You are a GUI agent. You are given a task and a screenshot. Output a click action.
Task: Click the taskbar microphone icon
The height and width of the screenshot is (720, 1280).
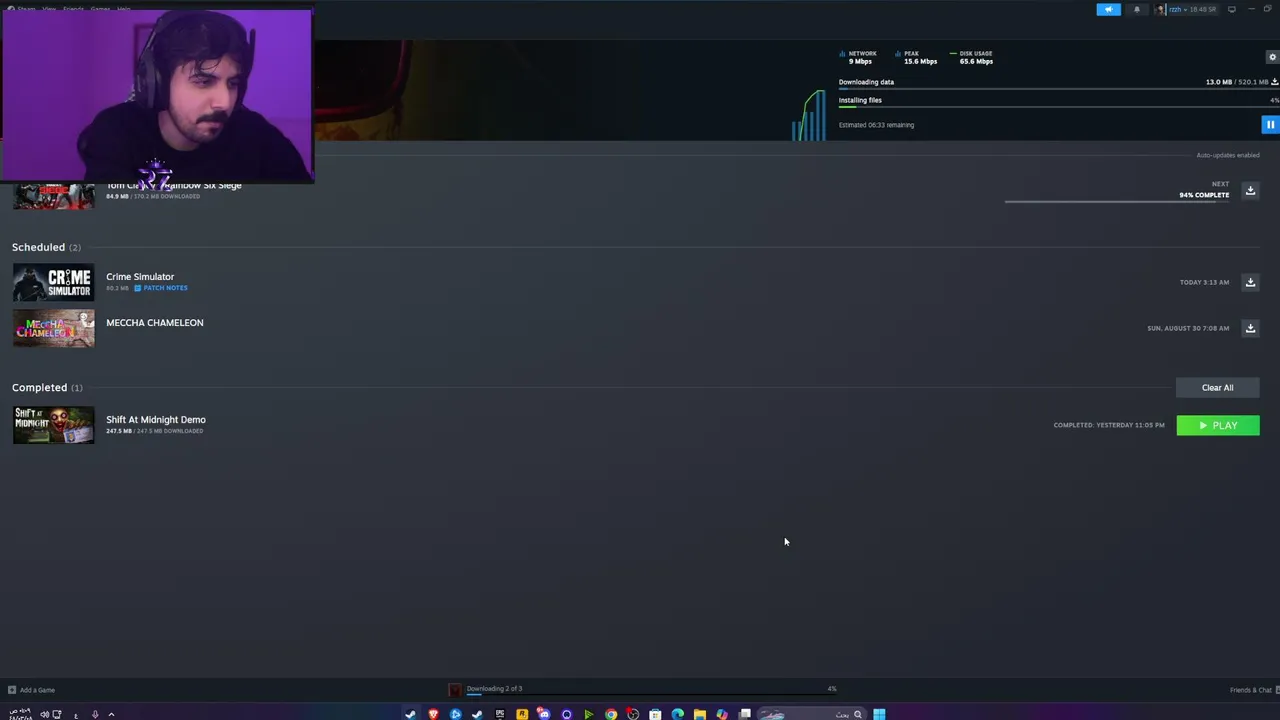click(95, 714)
